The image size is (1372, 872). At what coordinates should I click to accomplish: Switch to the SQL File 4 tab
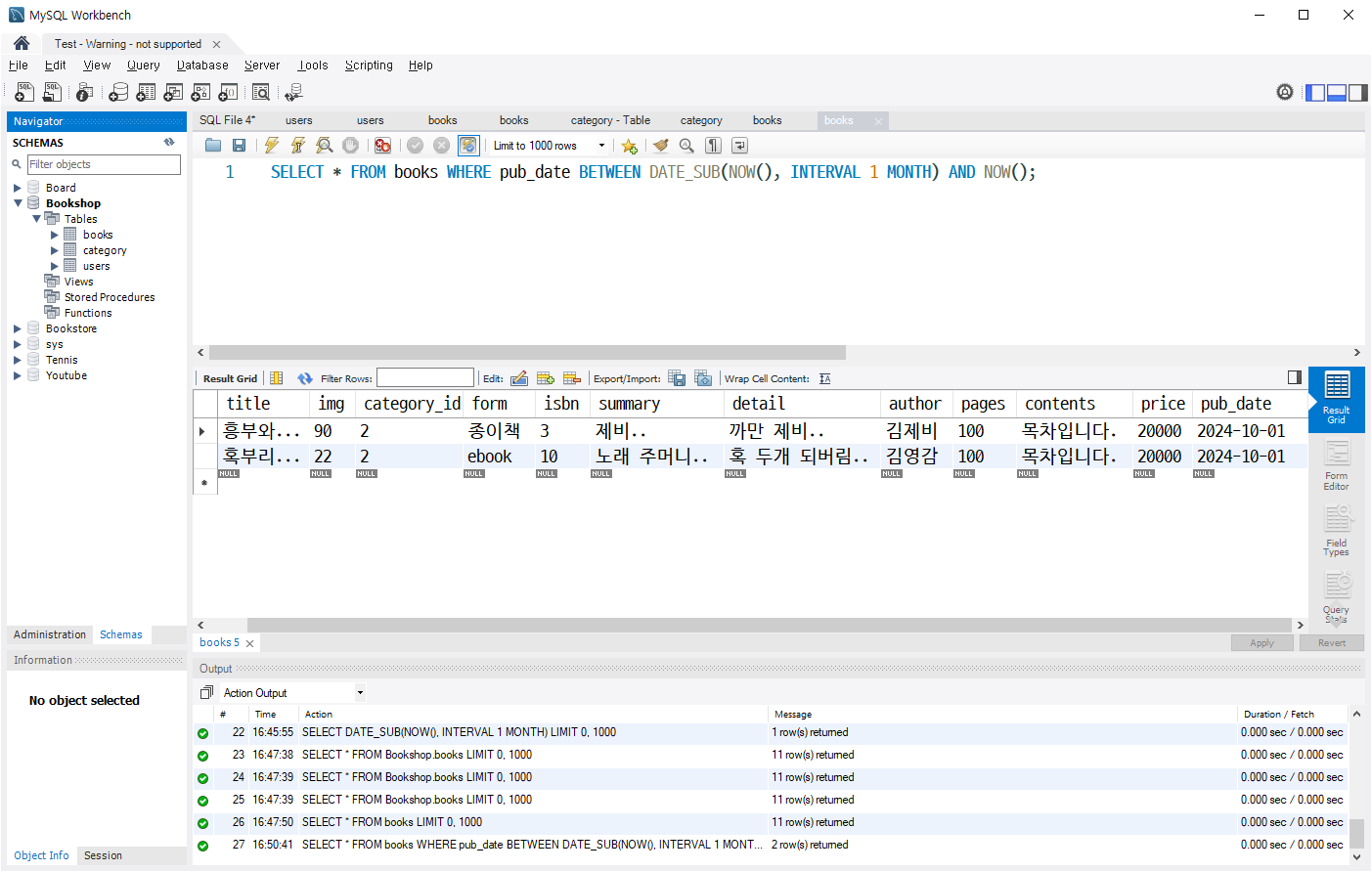(x=227, y=120)
